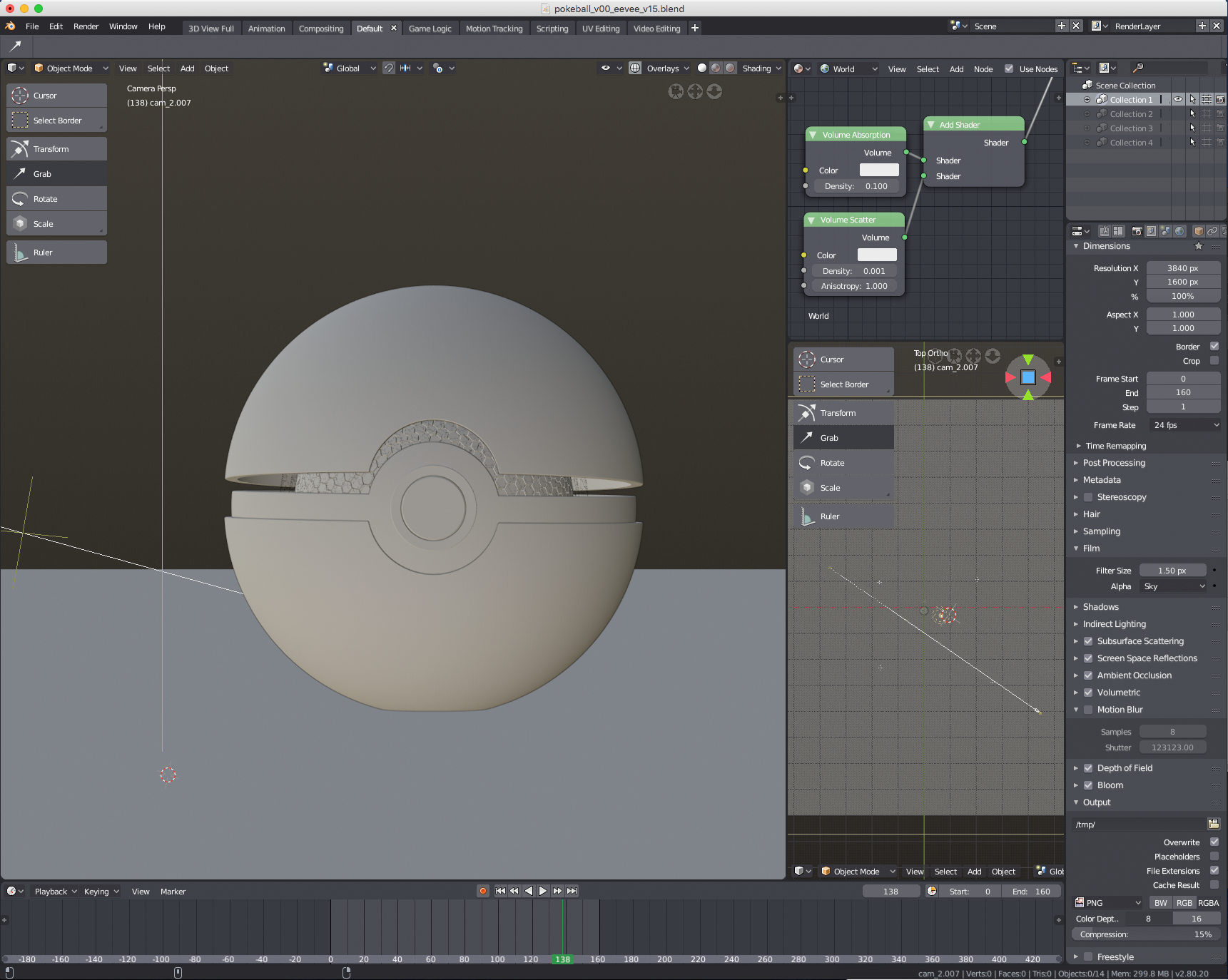Toggle the Use Nodes checkbox
1228x980 pixels.
(x=1009, y=69)
